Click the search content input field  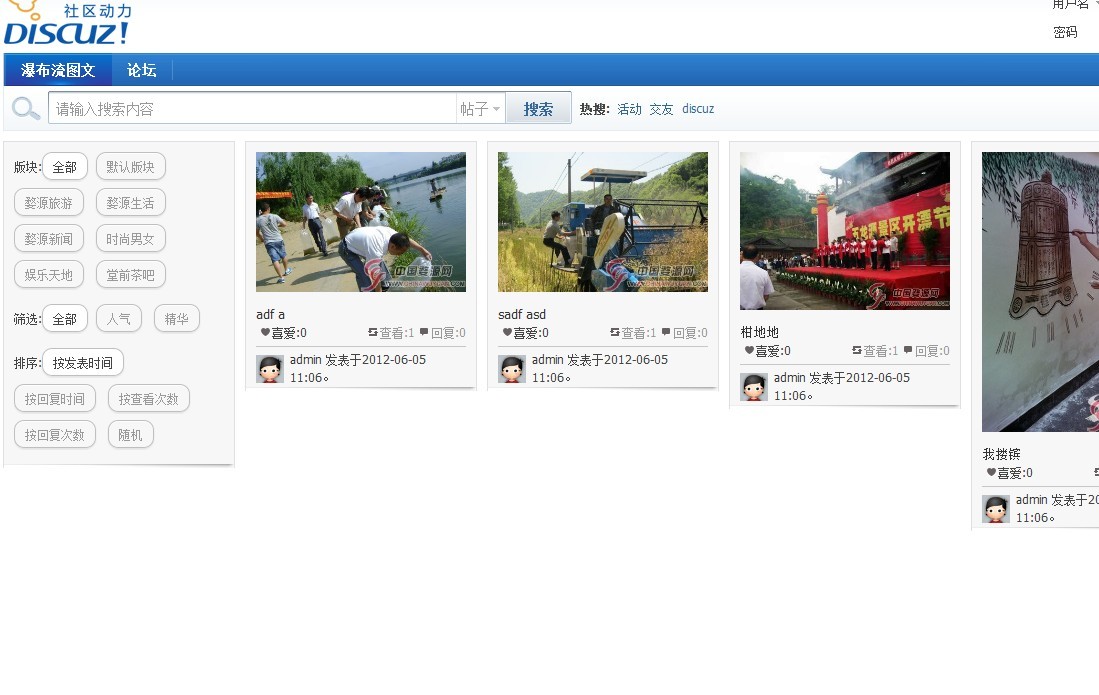(x=252, y=109)
